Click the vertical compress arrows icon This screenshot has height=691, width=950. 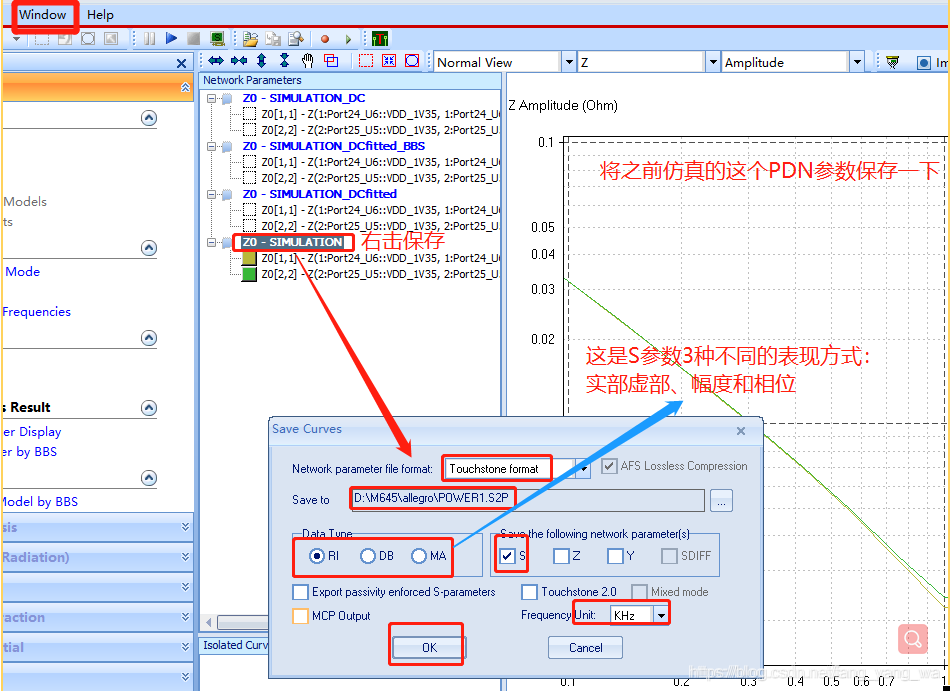pyautogui.click(x=285, y=61)
